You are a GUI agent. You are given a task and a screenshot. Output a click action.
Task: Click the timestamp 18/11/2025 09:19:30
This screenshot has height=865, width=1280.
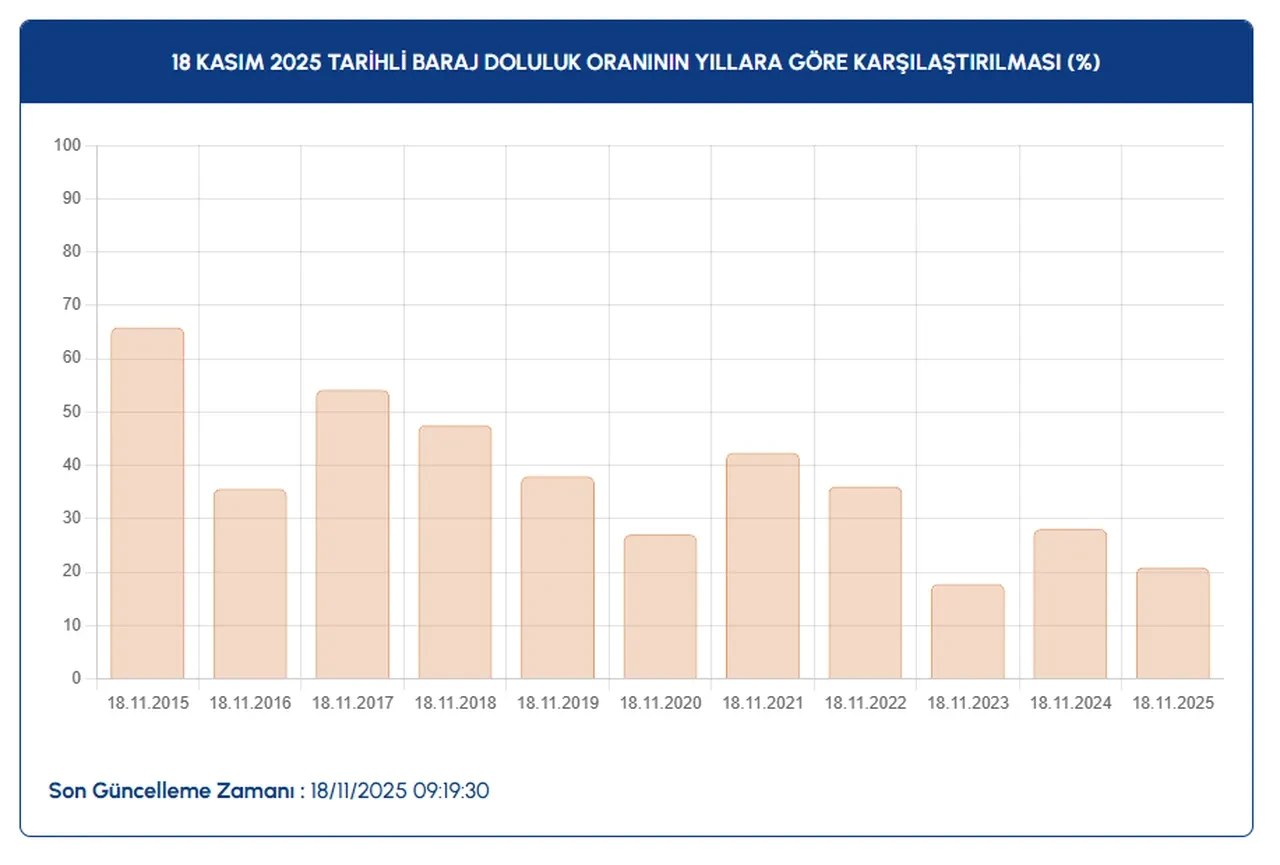pyautogui.click(x=400, y=790)
